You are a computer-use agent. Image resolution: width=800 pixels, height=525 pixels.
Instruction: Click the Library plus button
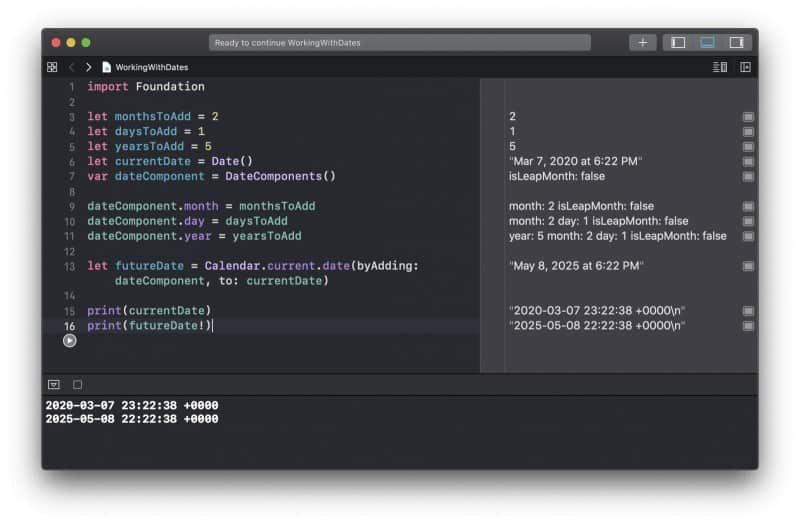click(x=643, y=42)
